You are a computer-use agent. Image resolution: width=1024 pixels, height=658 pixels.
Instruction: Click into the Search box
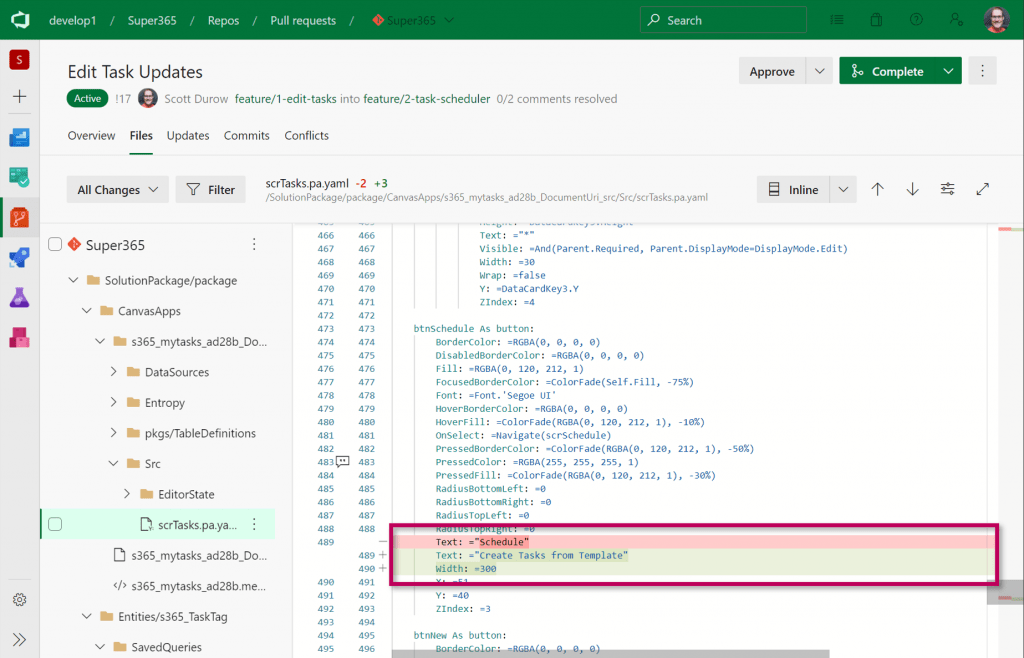click(723, 20)
